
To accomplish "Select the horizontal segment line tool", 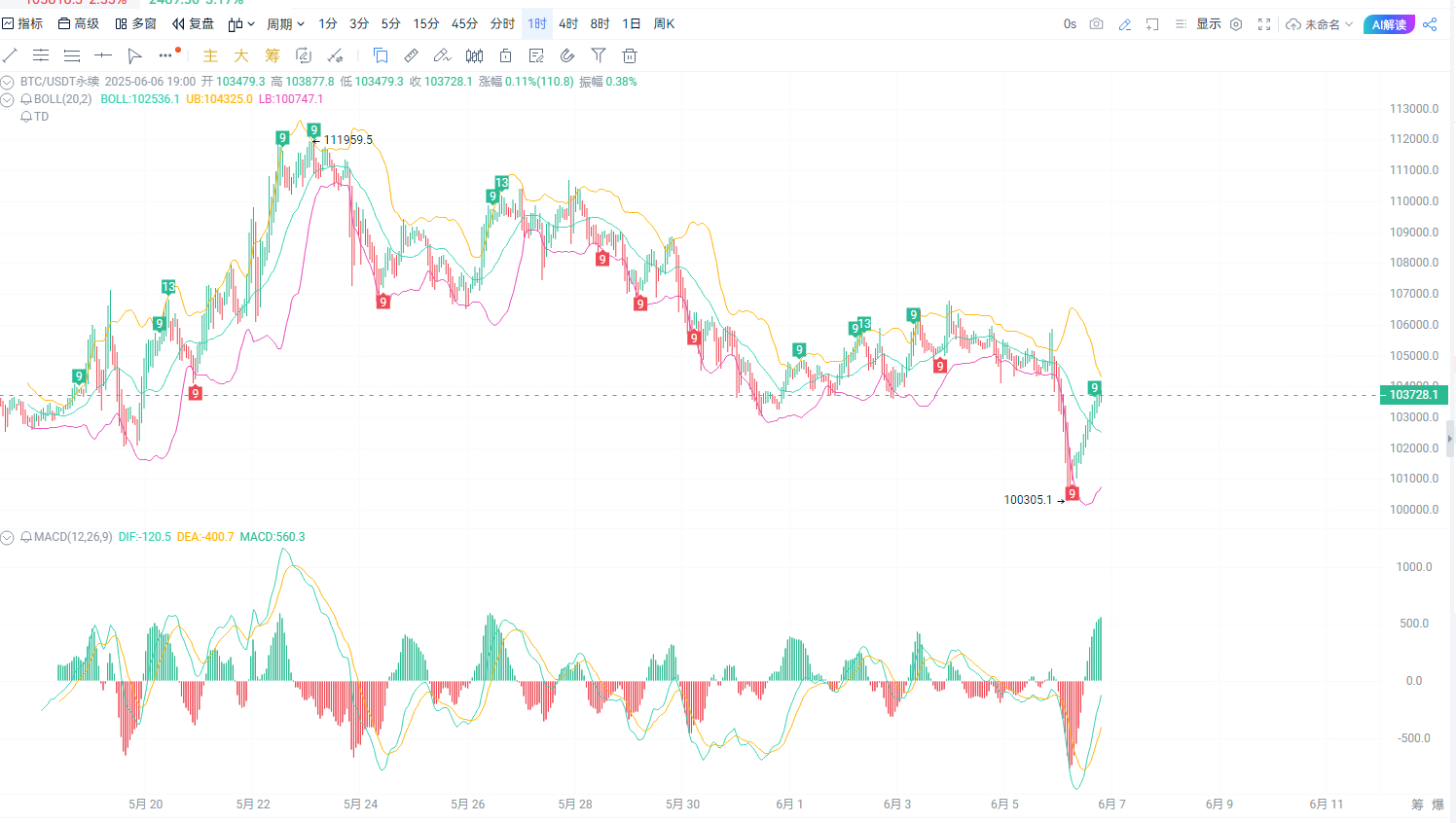I will pos(103,55).
